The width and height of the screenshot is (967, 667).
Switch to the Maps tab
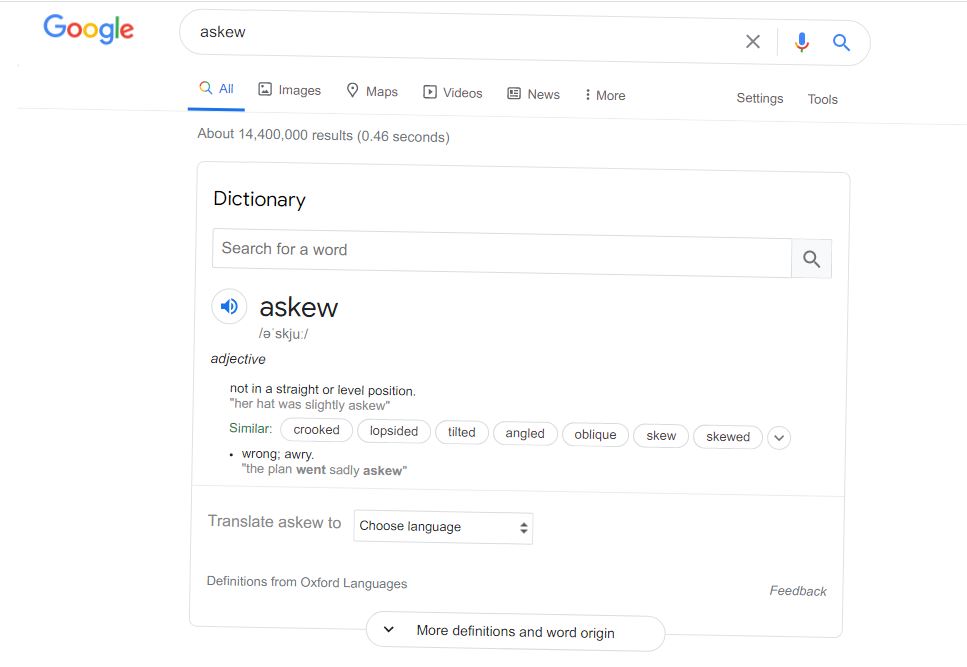372,91
